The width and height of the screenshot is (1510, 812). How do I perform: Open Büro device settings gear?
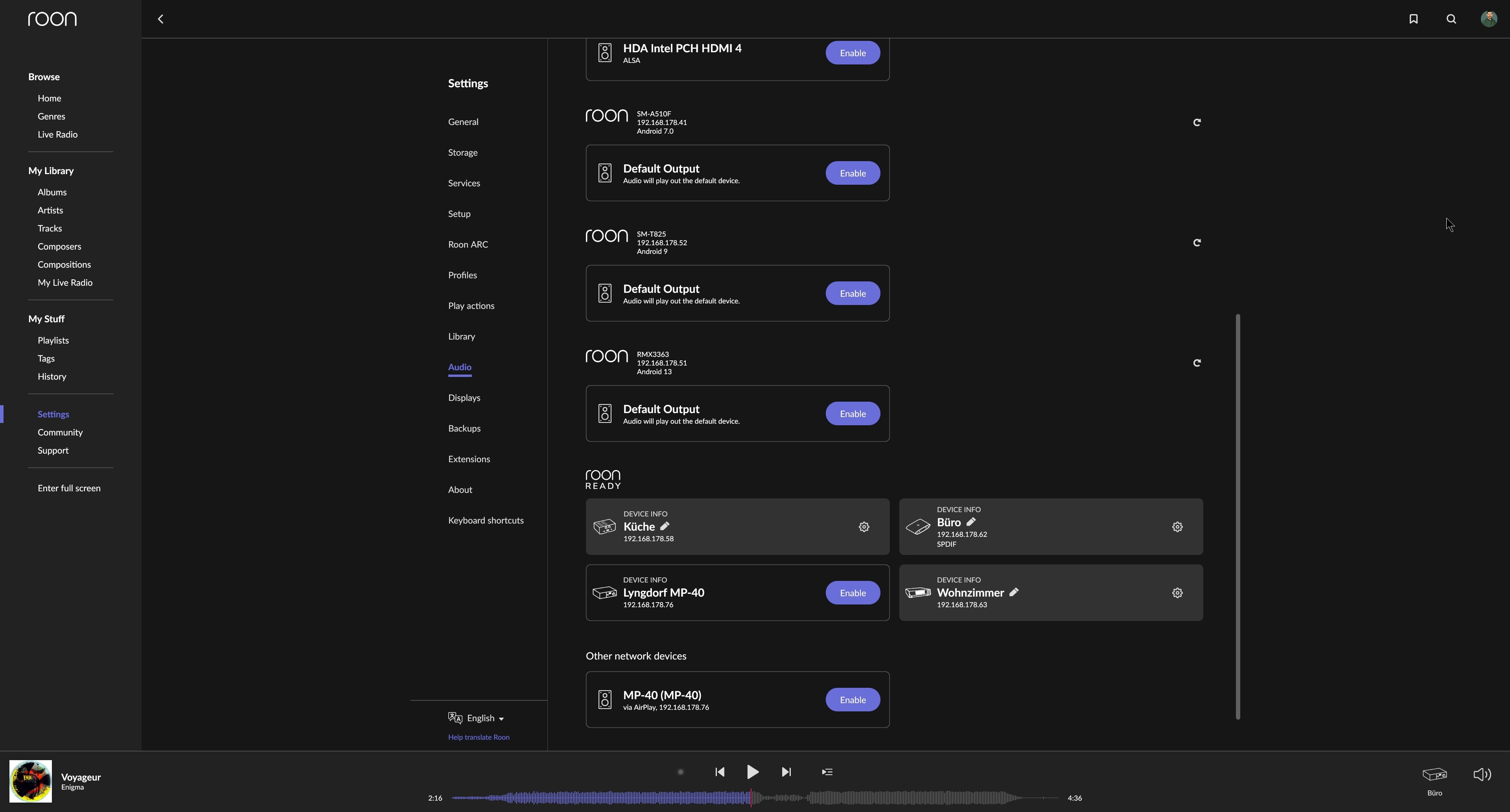click(x=1177, y=527)
